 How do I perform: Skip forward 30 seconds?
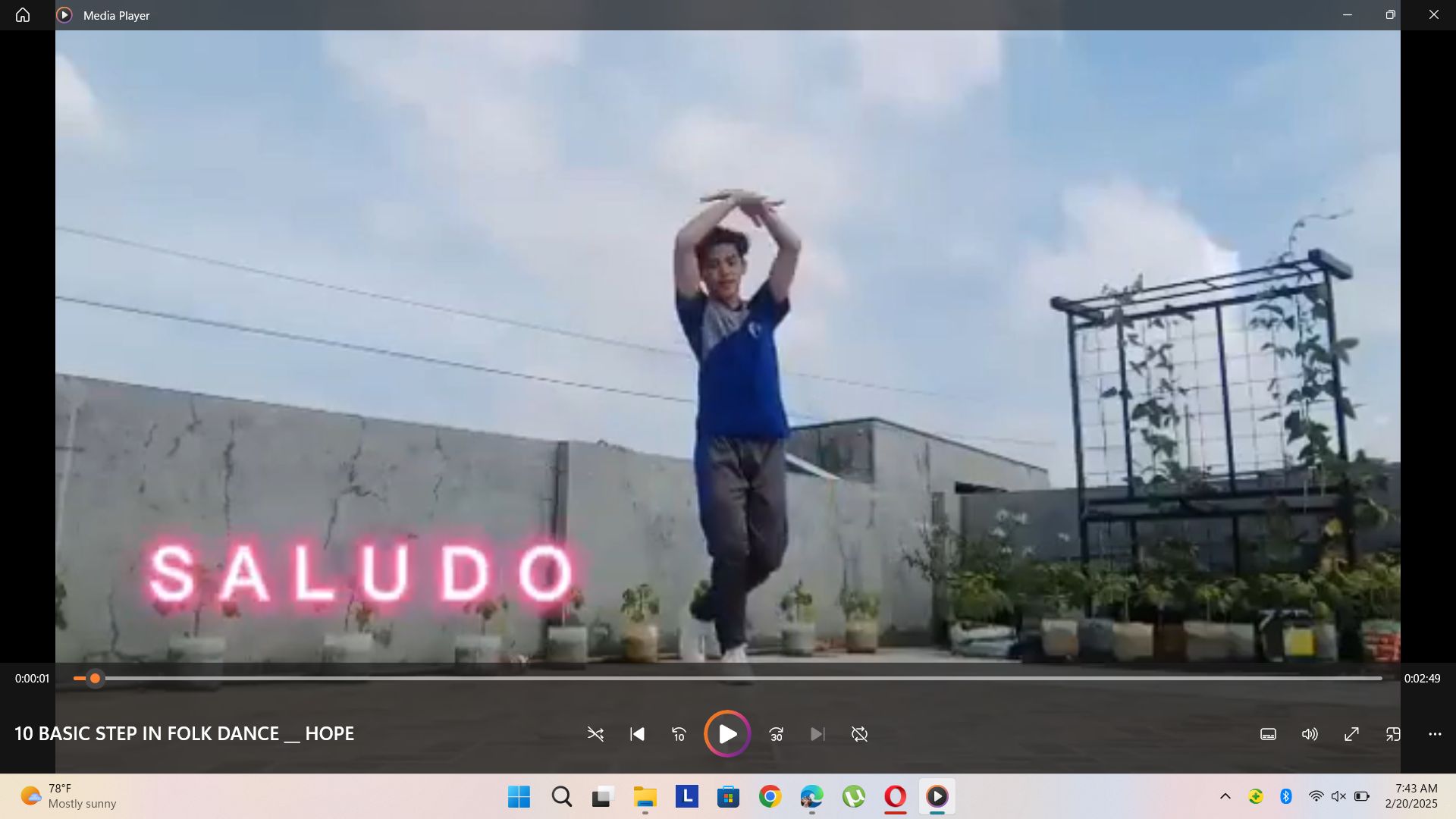(x=776, y=734)
